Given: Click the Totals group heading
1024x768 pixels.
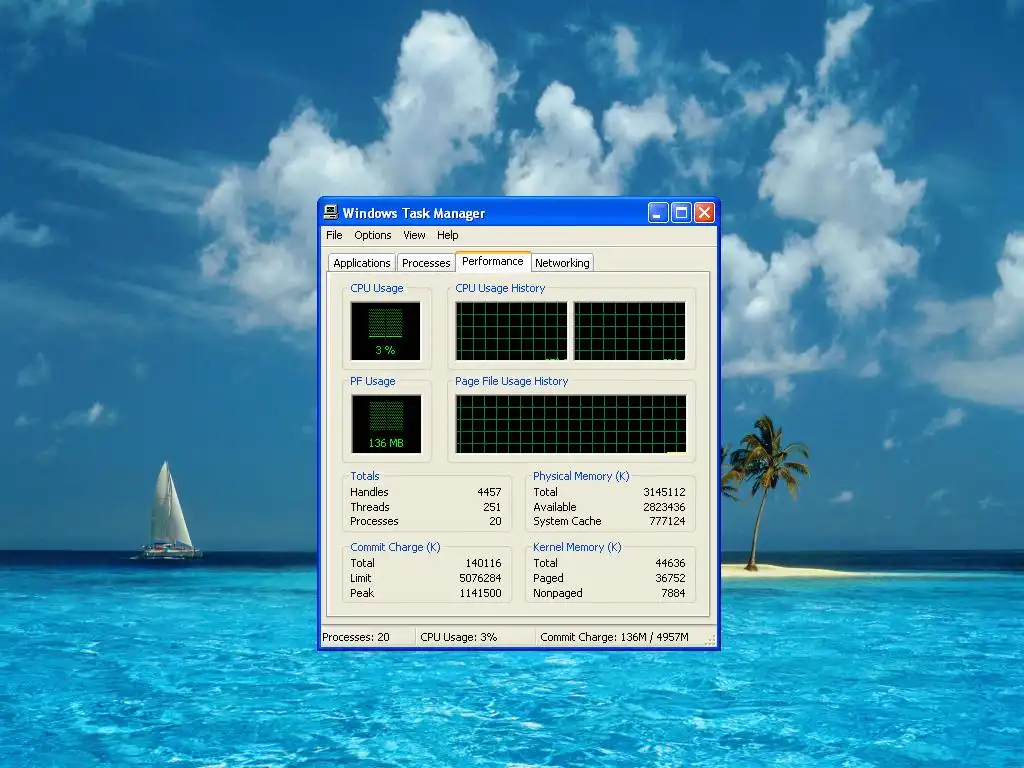Looking at the screenshot, I should (364, 476).
